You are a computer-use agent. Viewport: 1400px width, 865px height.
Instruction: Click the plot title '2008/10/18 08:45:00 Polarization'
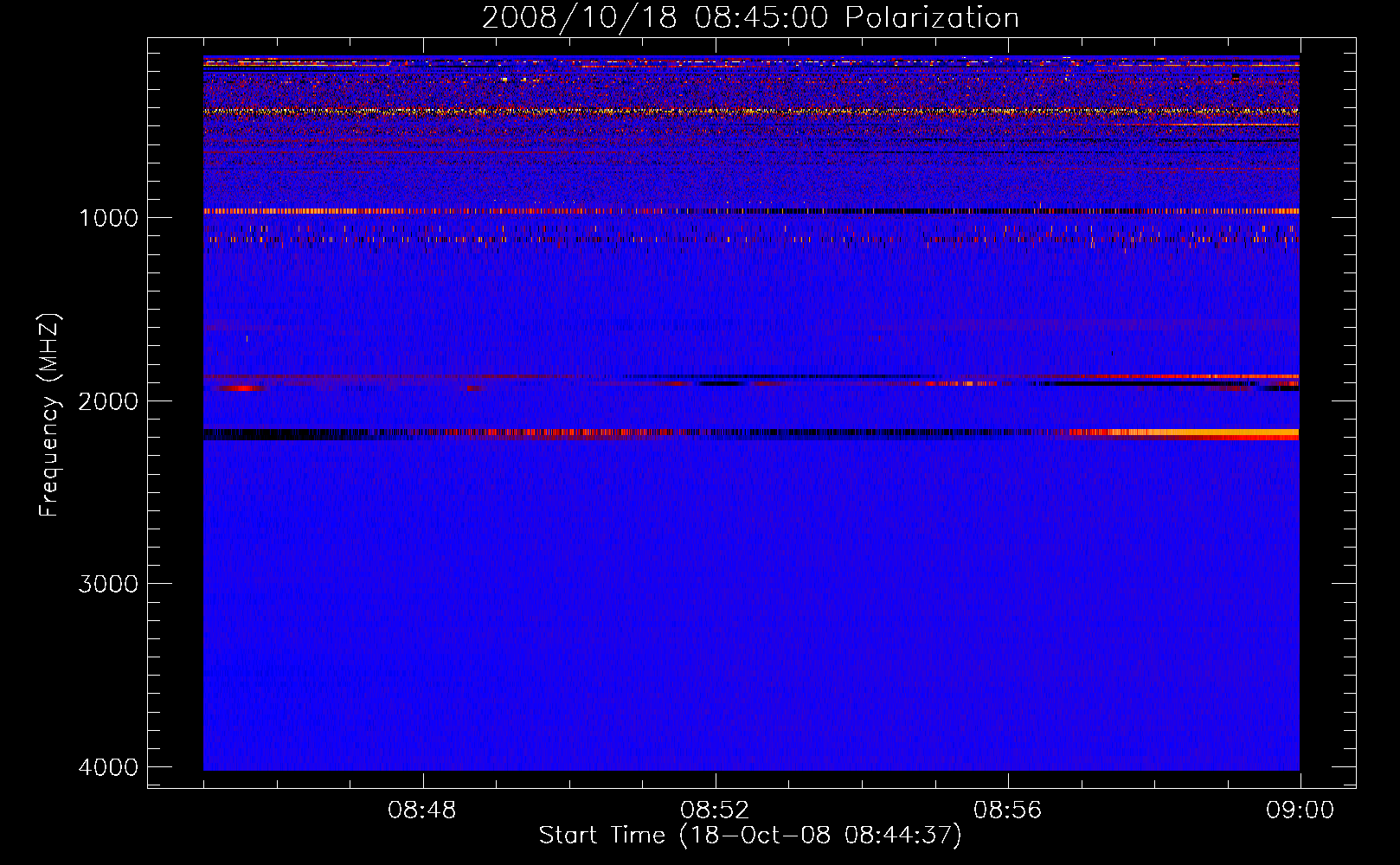pyautogui.click(x=750, y=18)
